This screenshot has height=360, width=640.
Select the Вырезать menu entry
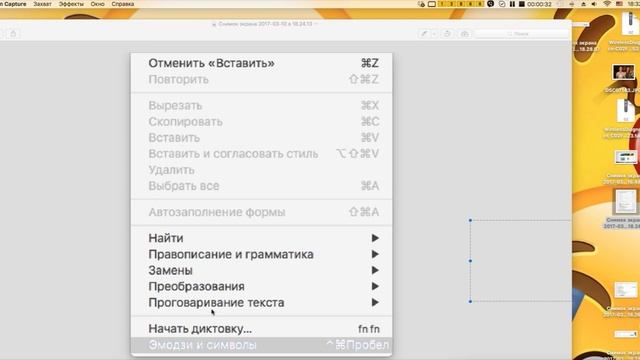261,105
